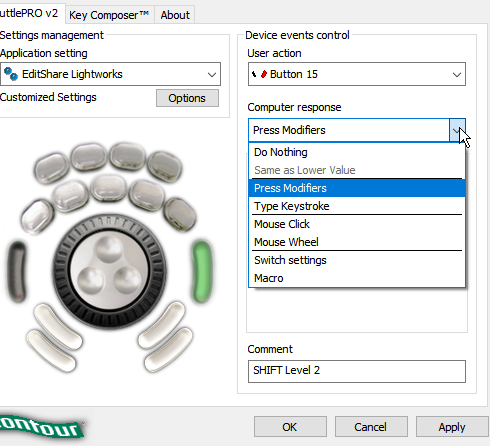
Task: Click the center jog wheel on device image
Action: click(x=109, y=271)
